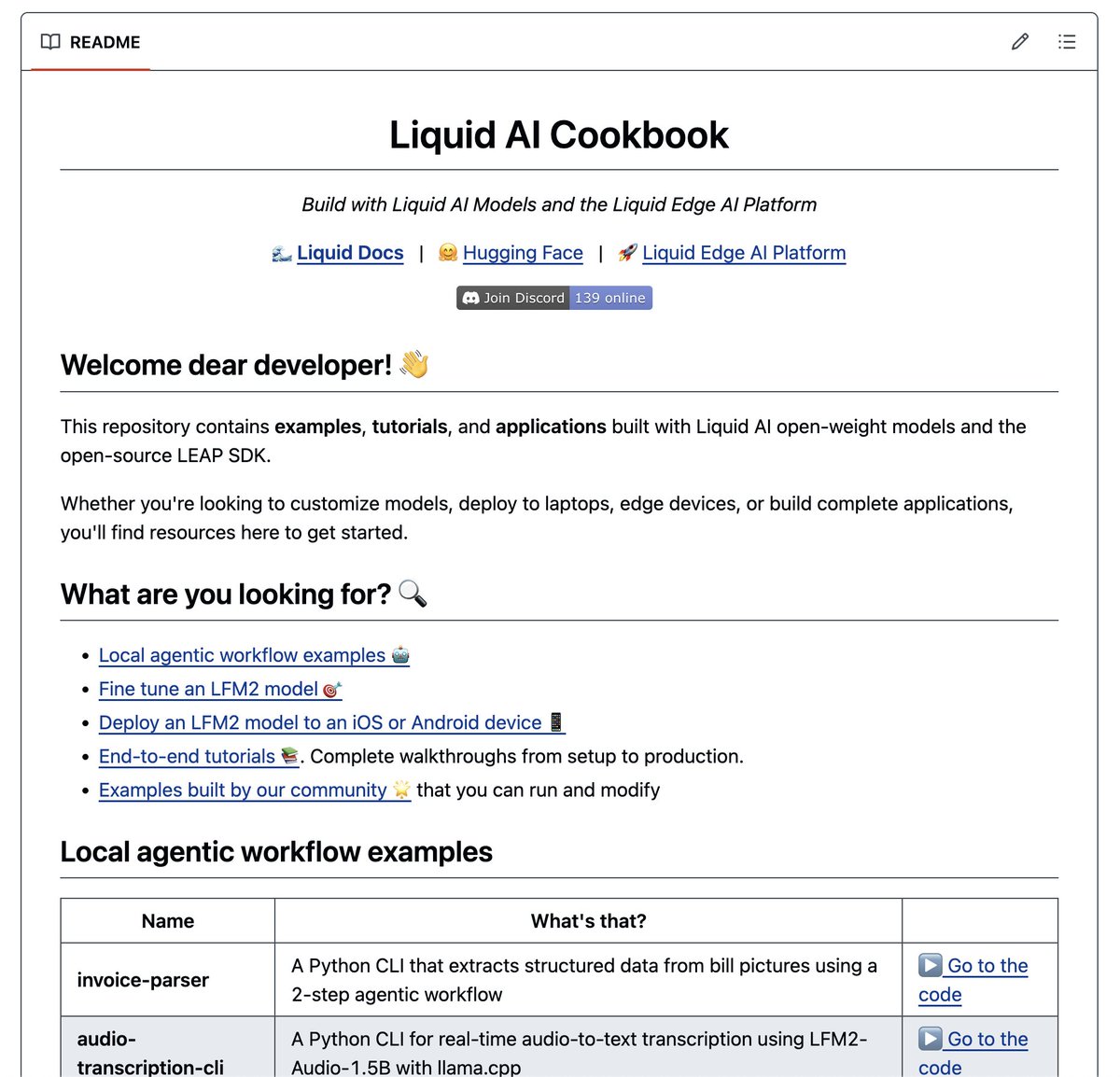Click the book icon beside README
The width and height of the screenshot is (1120, 1077).
pos(52,42)
